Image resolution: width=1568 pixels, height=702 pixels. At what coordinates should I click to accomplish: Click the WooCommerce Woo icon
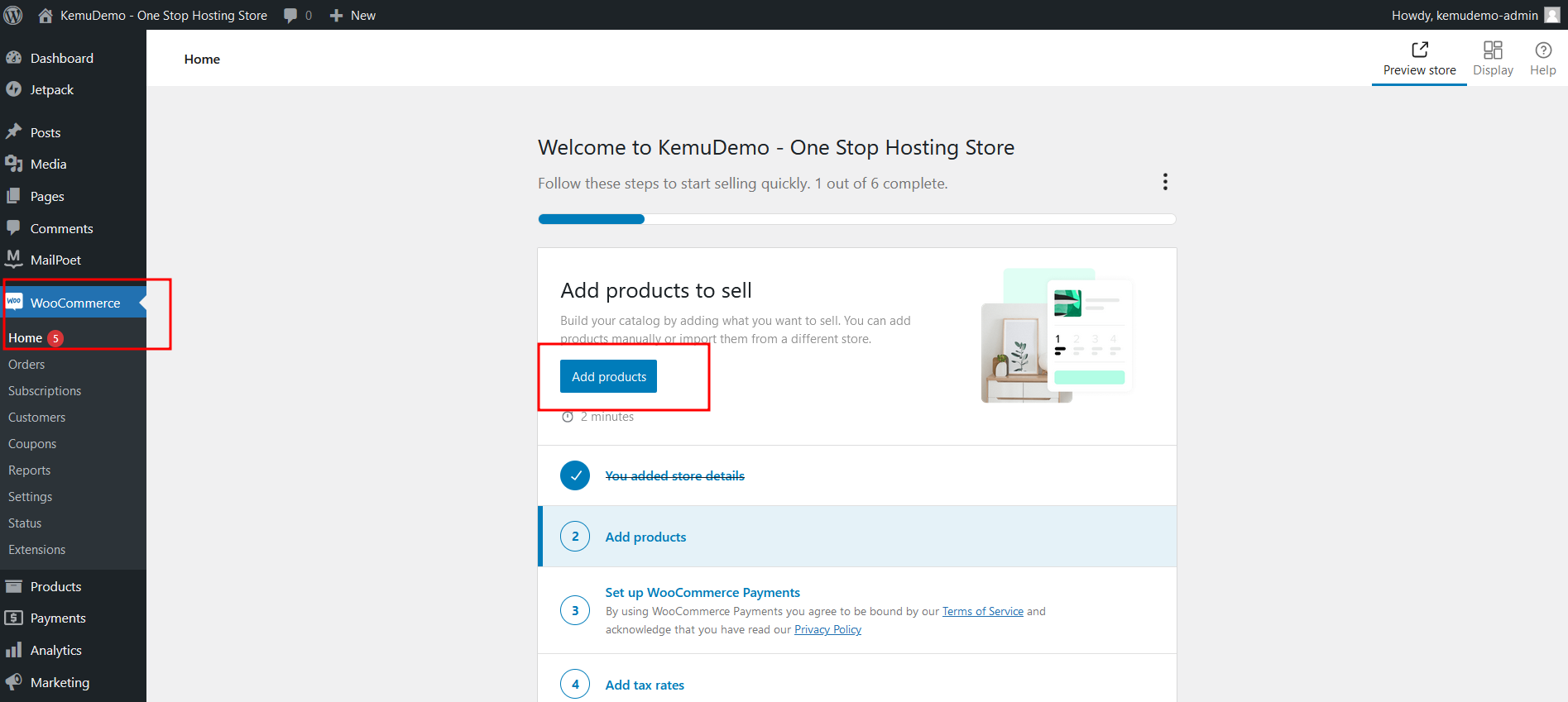[x=14, y=303]
